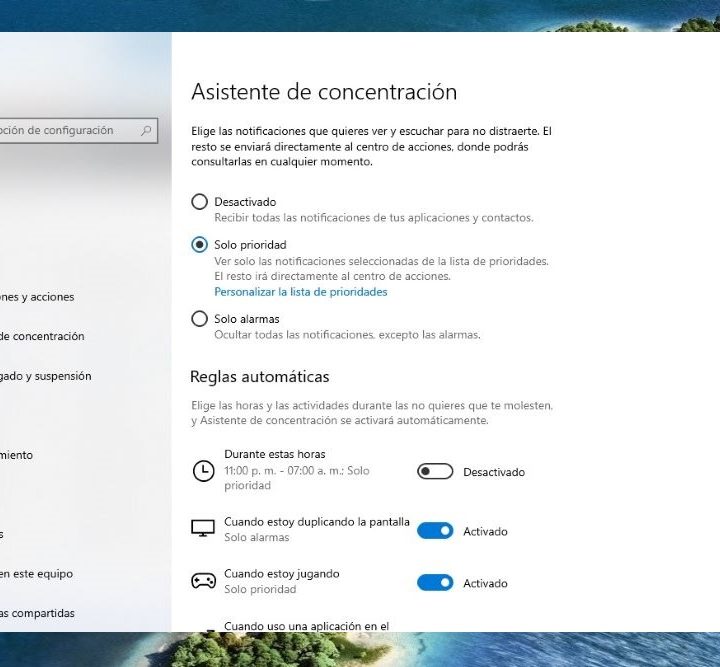The width and height of the screenshot is (720, 667).
Task: Click the search magnifier icon
Action: [146, 131]
